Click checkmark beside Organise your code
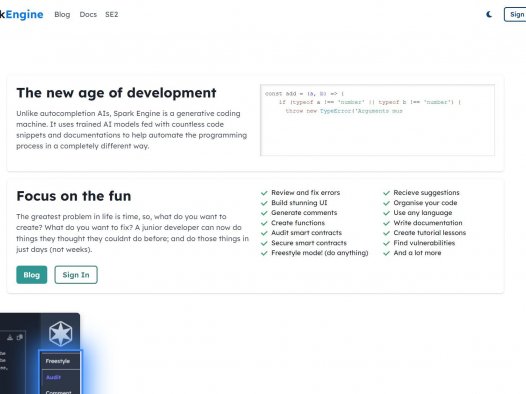 tap(386, 203)
